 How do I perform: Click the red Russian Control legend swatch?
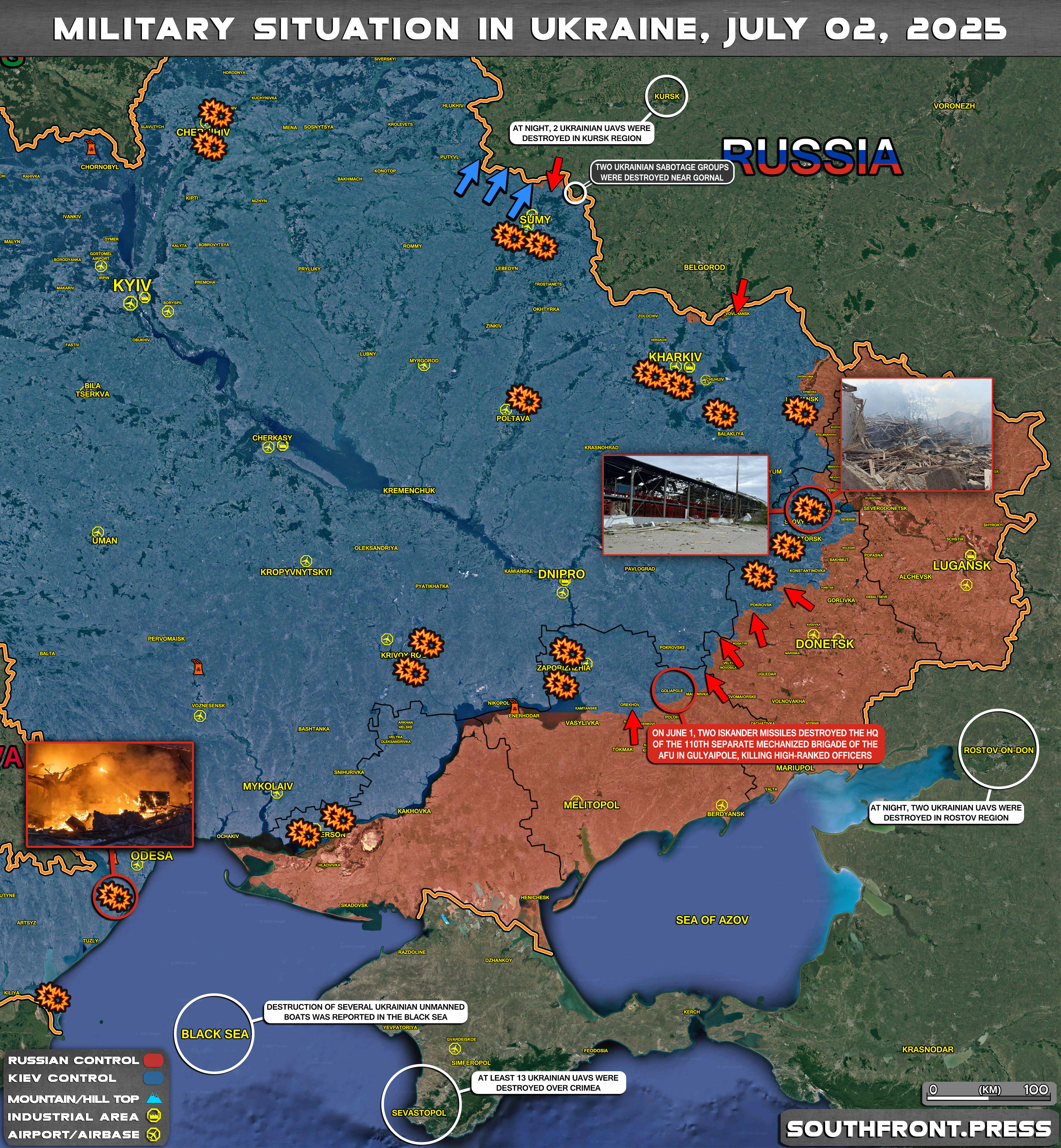click(153, 1060)
